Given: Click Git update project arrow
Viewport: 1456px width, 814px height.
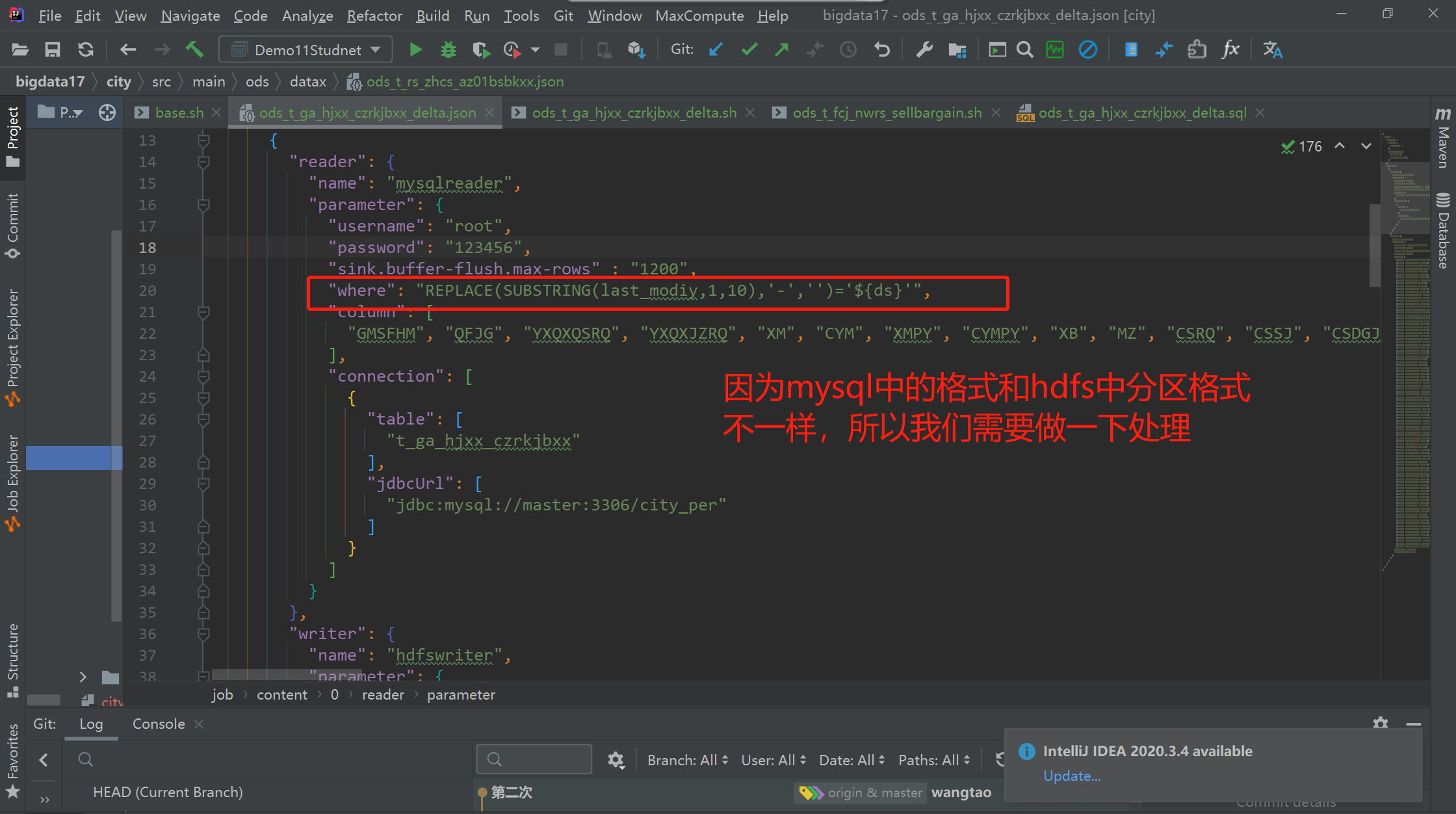Looking at the screenshot, I should (x=716, y=50).
